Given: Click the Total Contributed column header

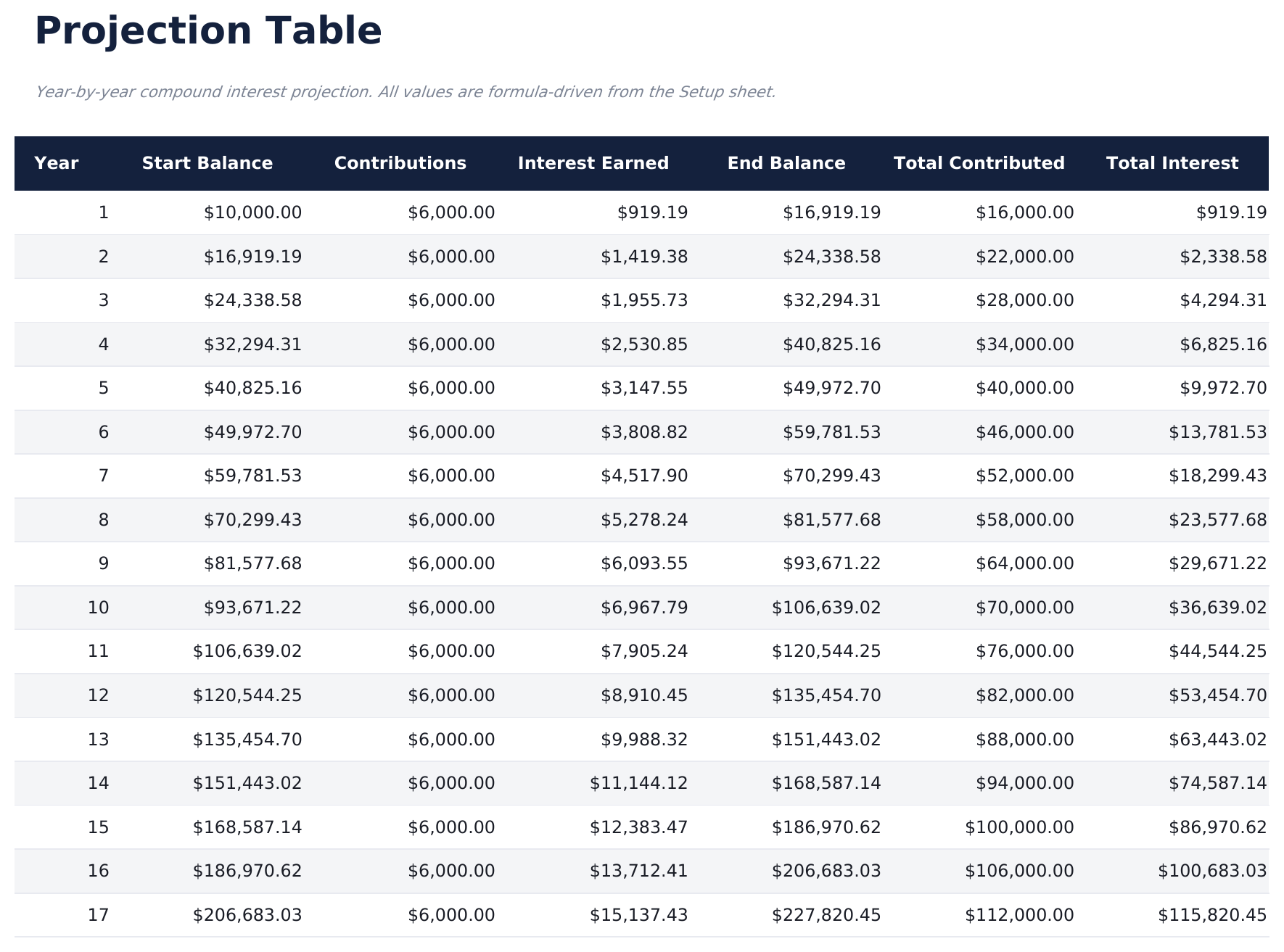Looking at the screenshot, I should coord(979,163).
